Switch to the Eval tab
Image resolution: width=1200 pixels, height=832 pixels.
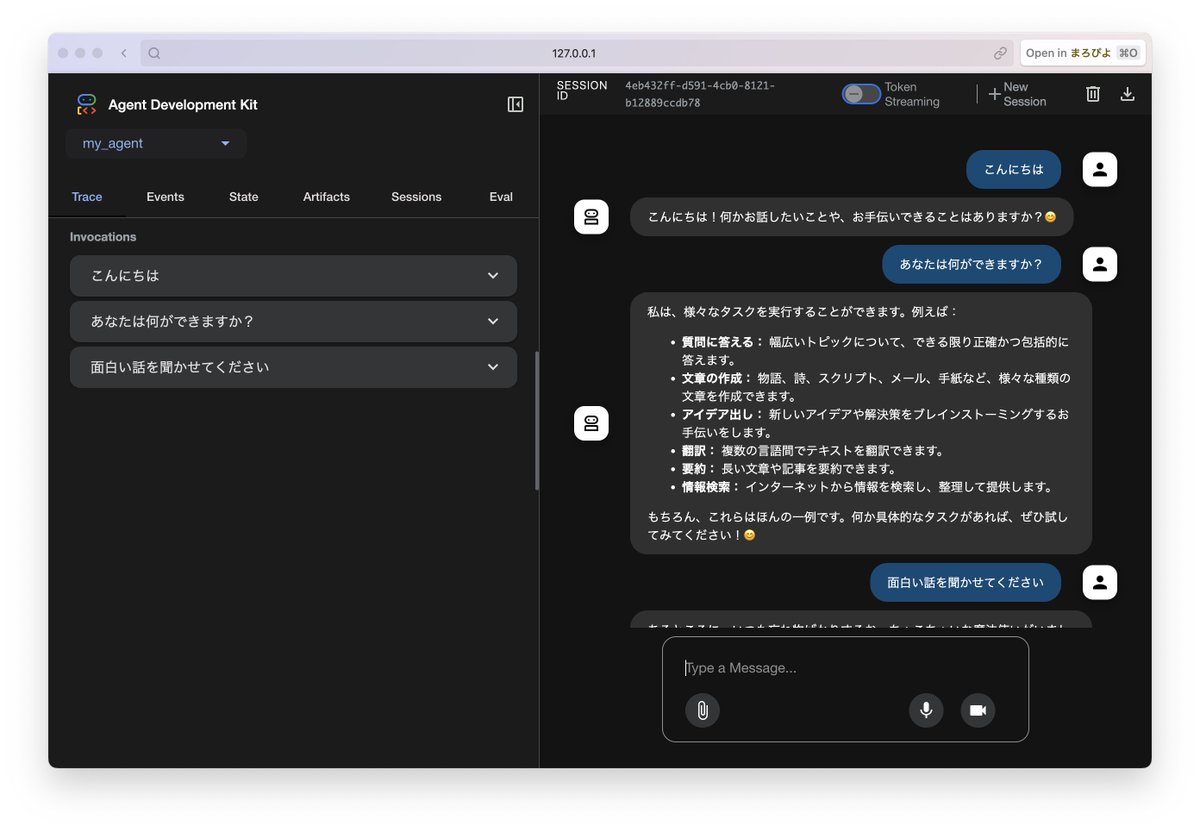(x=500, y=197)
